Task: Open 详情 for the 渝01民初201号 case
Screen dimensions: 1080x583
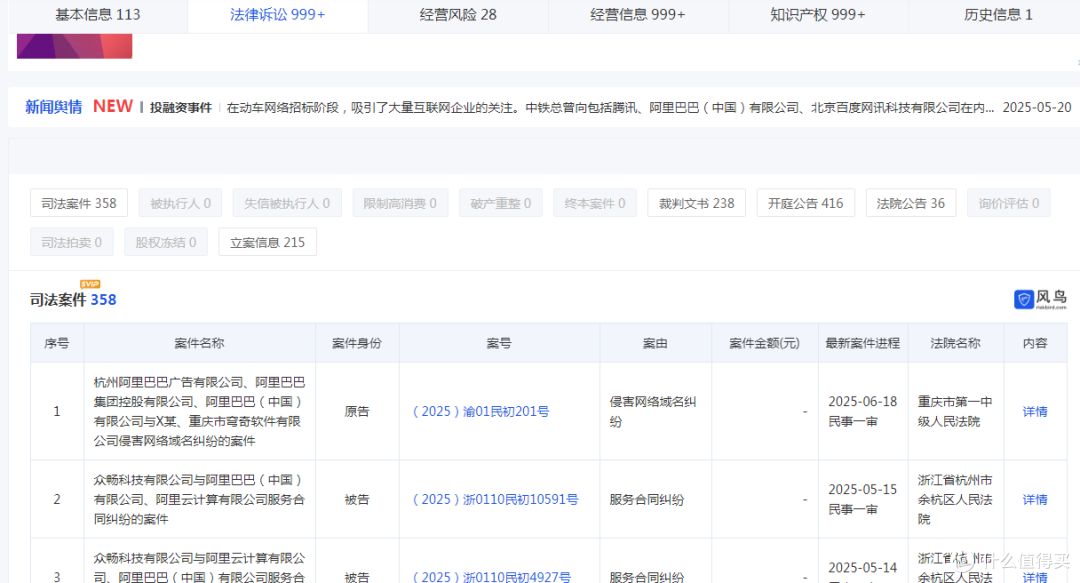Action: click(1035, 411)
